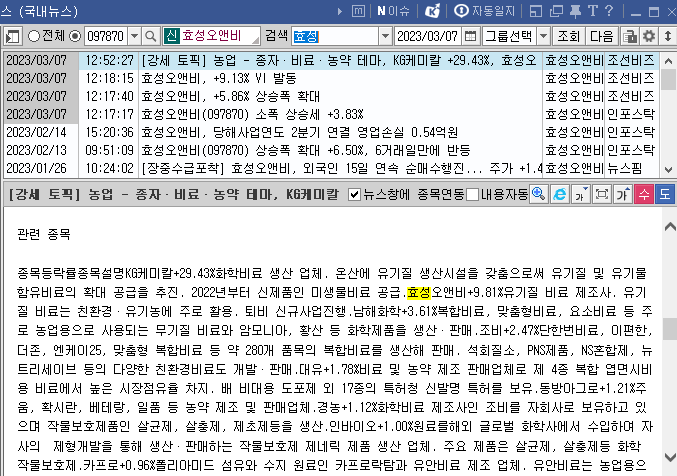Click the date field 2023/03/07

(x=427, y=36)
